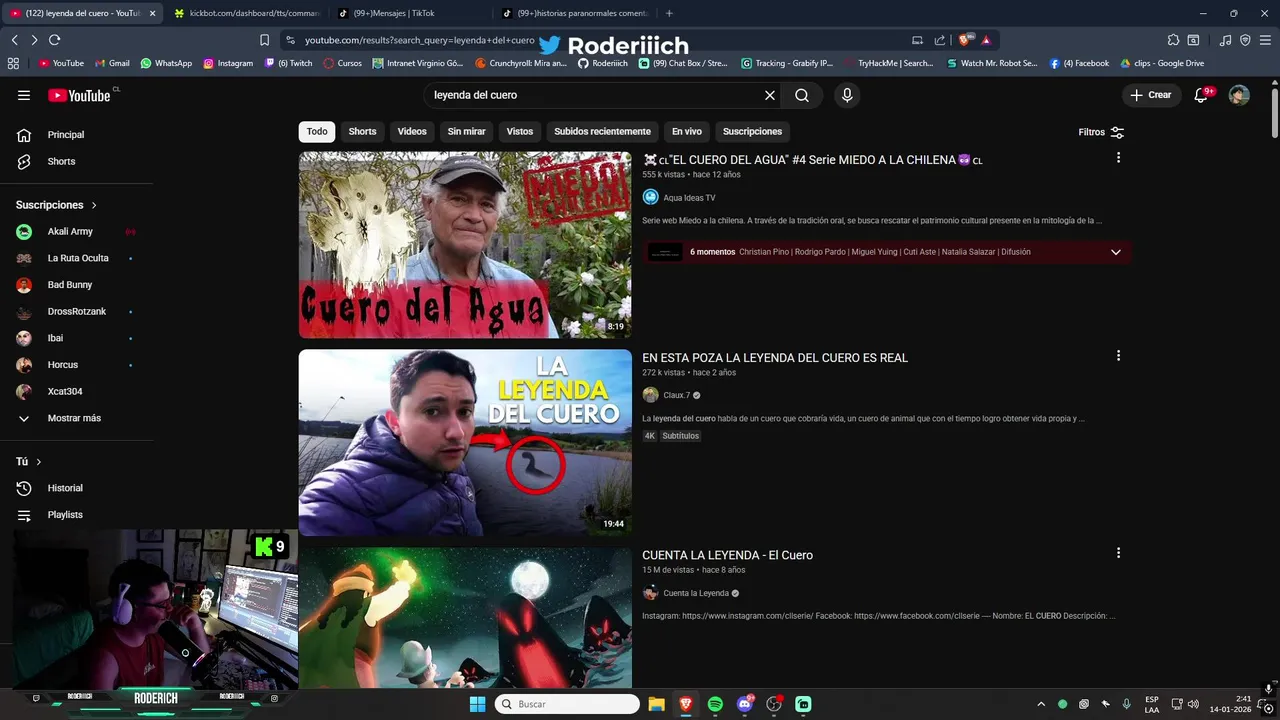Open Spotify from the taskbar
Image resolution: width=1280 pixels, height=720 pixels.
[x=715, y=704]
